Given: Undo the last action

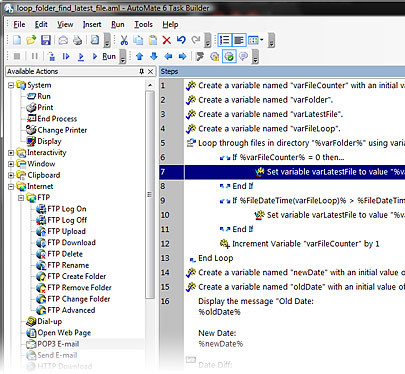Looking at the screenshot, I should tap(181, 40).
